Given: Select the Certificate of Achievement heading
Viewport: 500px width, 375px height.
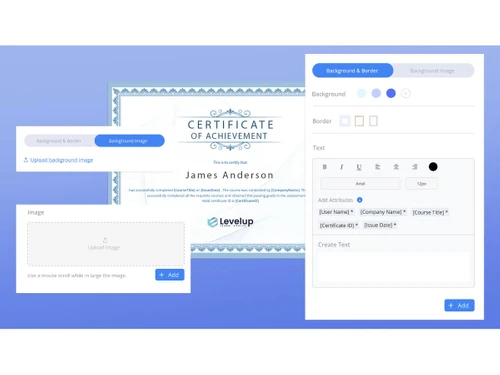Looking at the screenshot, I should point(230,130).
